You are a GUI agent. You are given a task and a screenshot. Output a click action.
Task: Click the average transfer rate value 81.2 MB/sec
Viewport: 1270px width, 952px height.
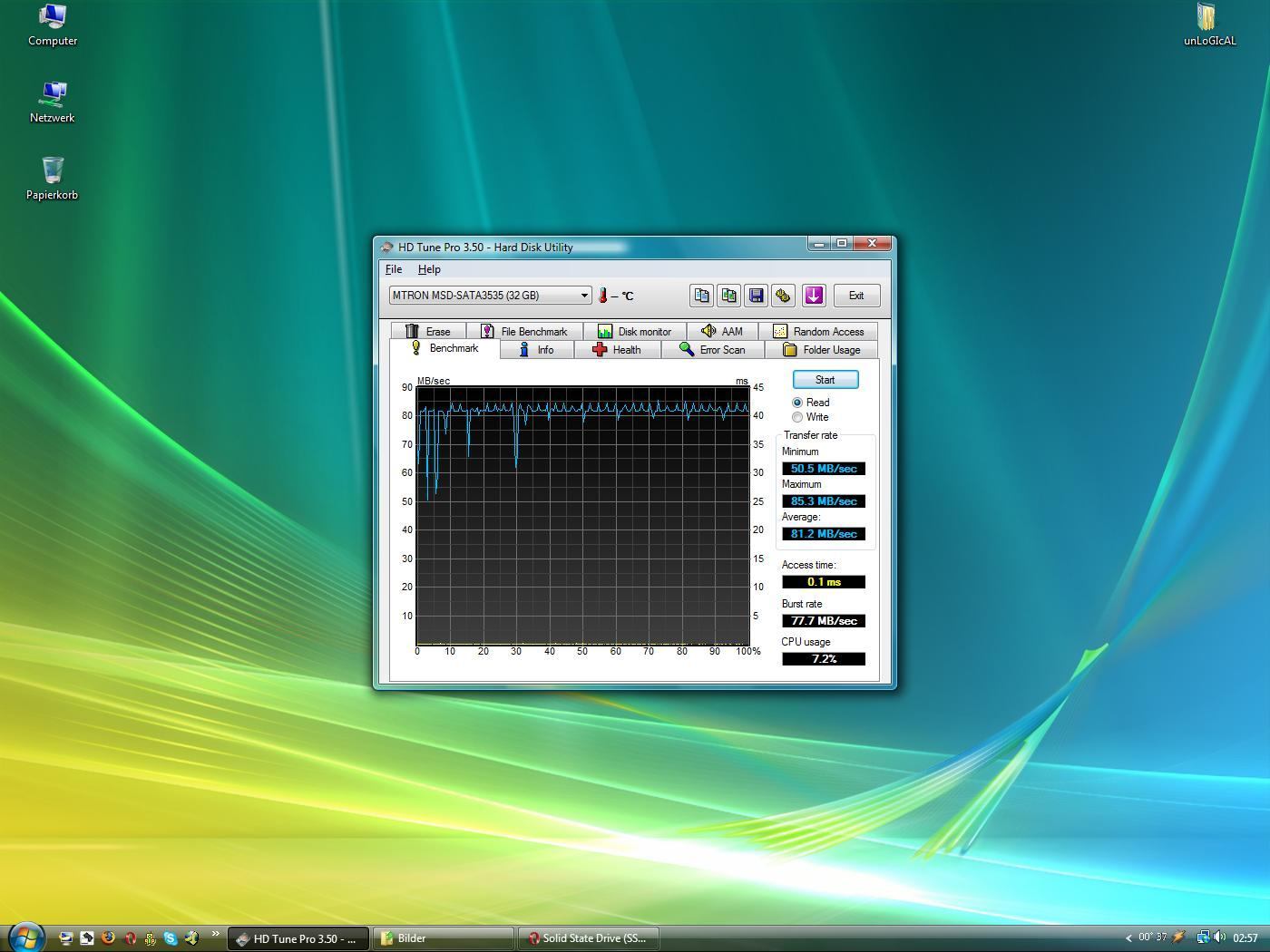click(x=824, y=534)
